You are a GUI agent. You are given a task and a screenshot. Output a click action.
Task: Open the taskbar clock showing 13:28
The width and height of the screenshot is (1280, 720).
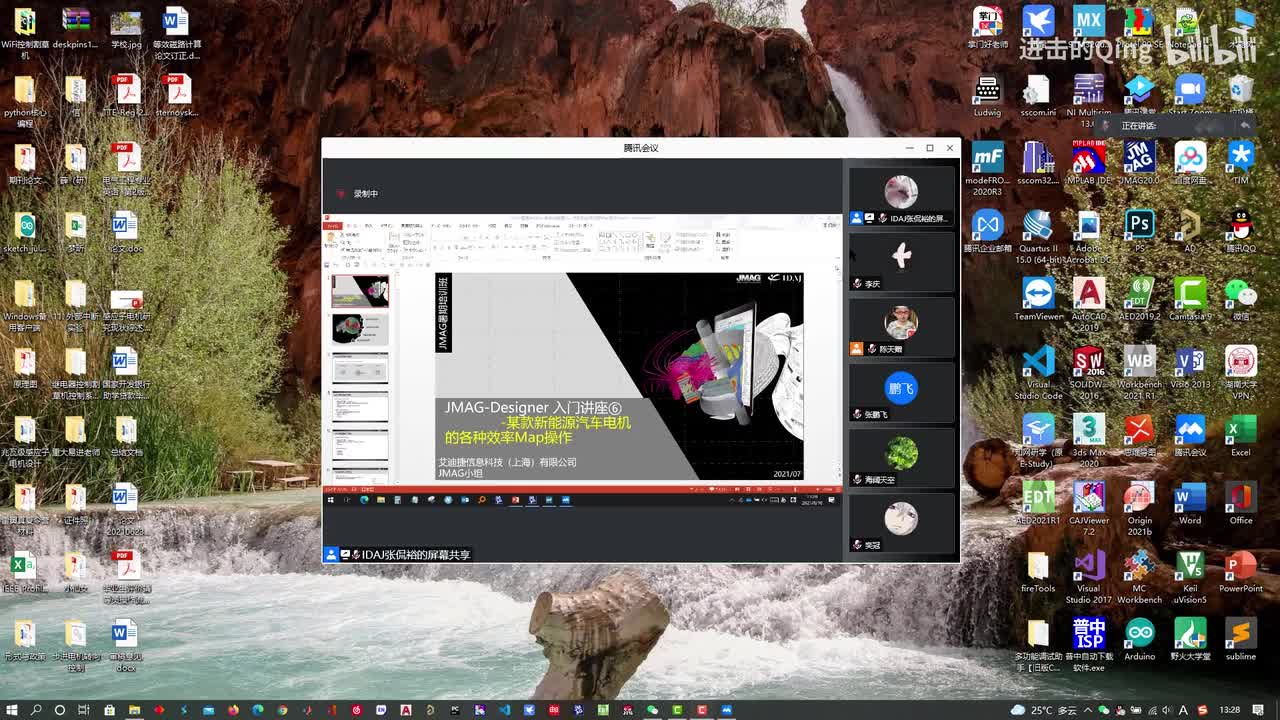tap(1230, 710)
